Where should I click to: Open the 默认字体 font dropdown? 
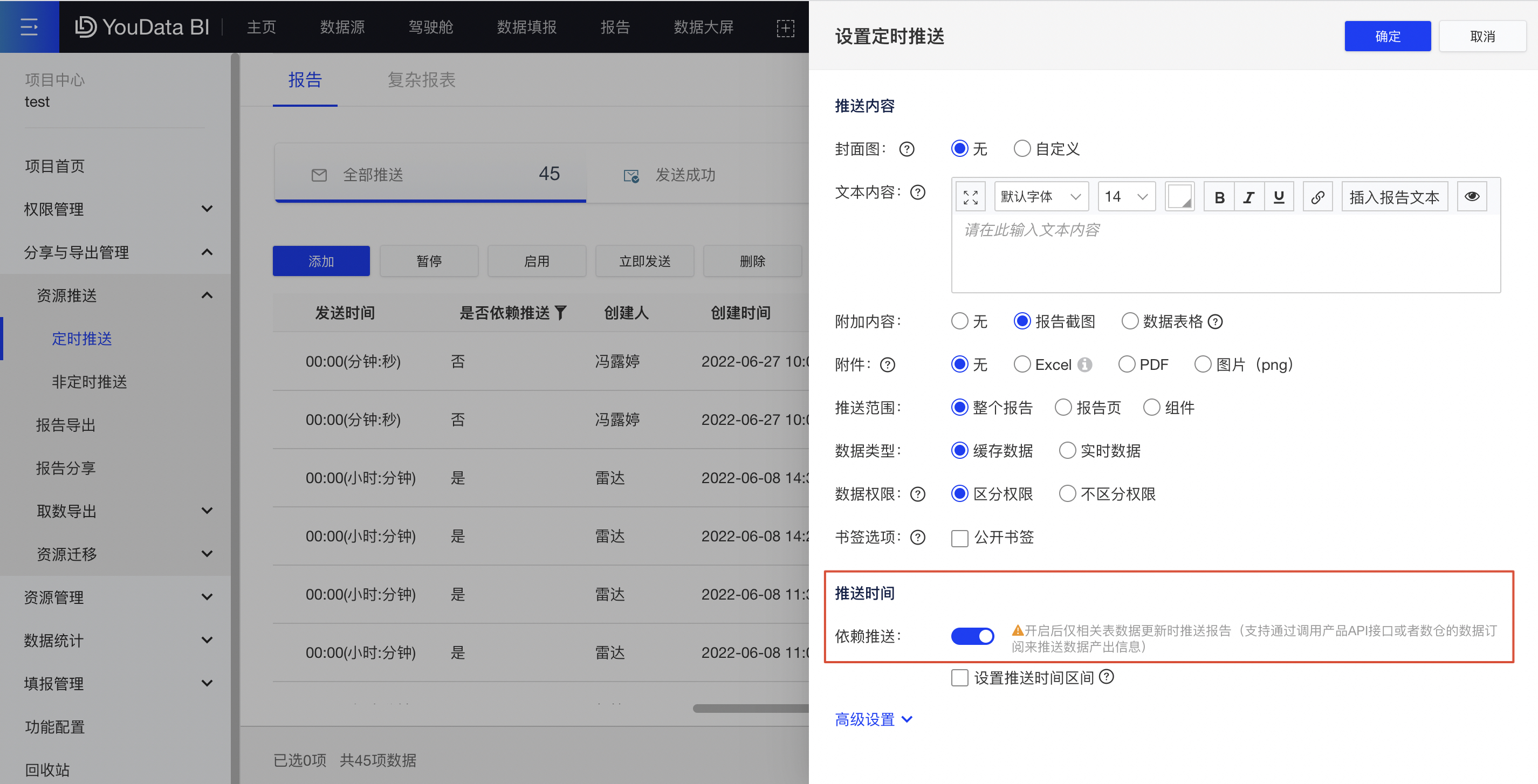(x=1041, y=196)
